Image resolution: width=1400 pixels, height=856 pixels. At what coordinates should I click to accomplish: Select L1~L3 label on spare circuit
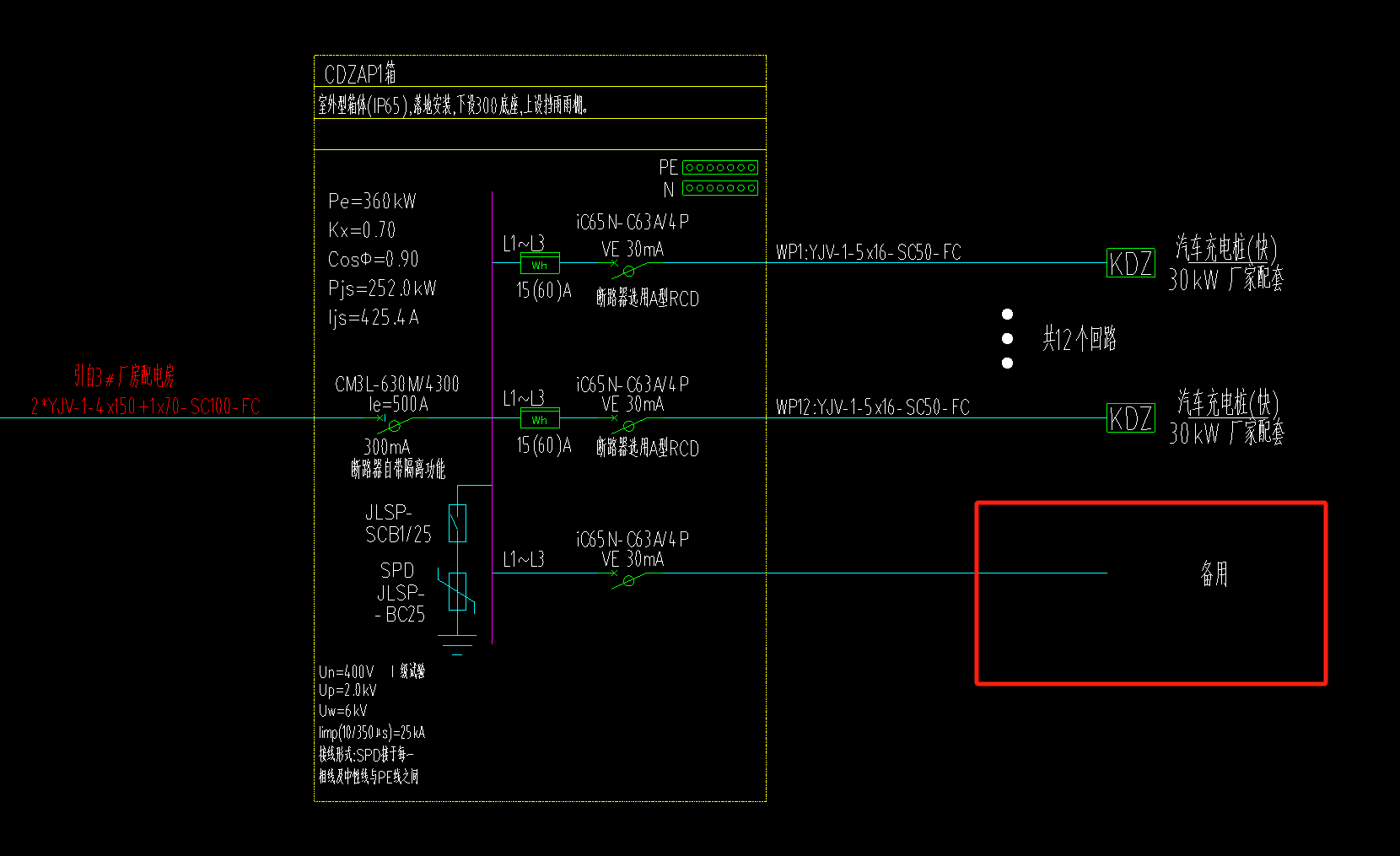(524, 559)
